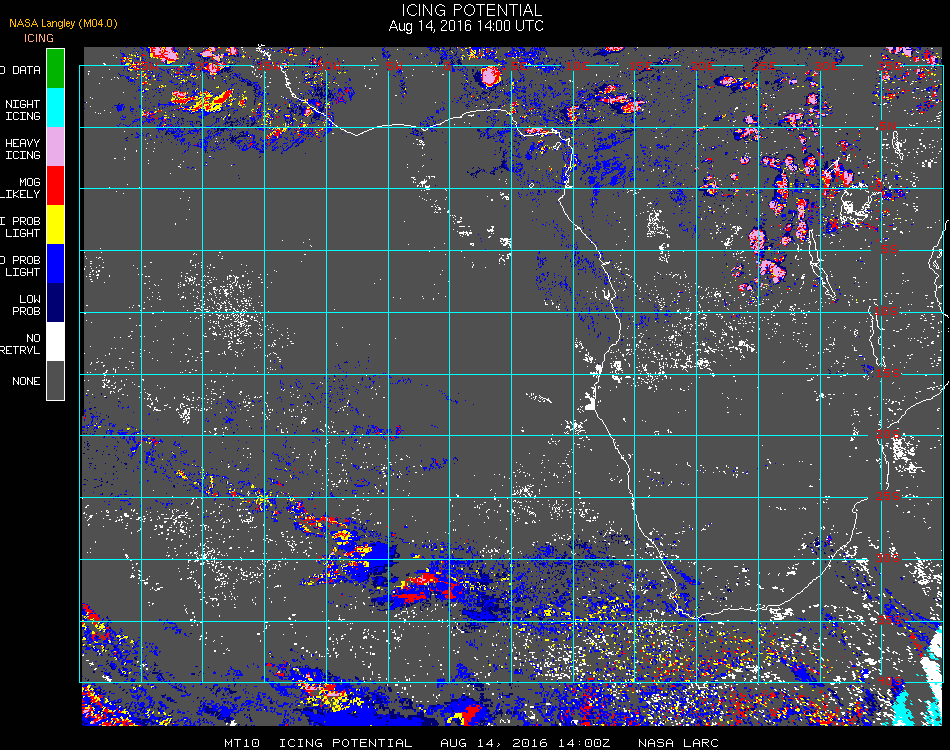Click the '20E' longitude label
The image size is (950, 750).
coord(702,65)
